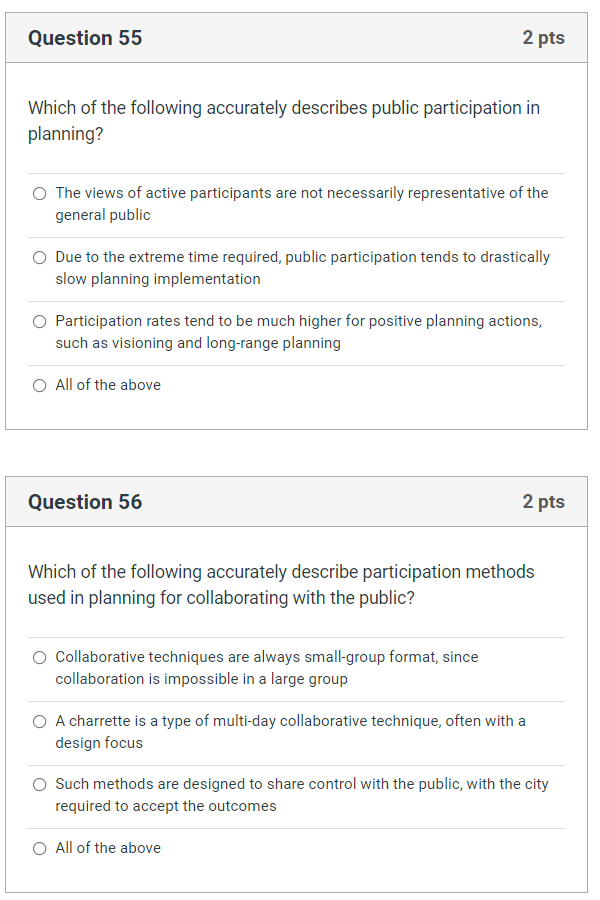Click the Question 56 header
The height and width of the screenshot is (900, 600).
click(x=84, y=501)
